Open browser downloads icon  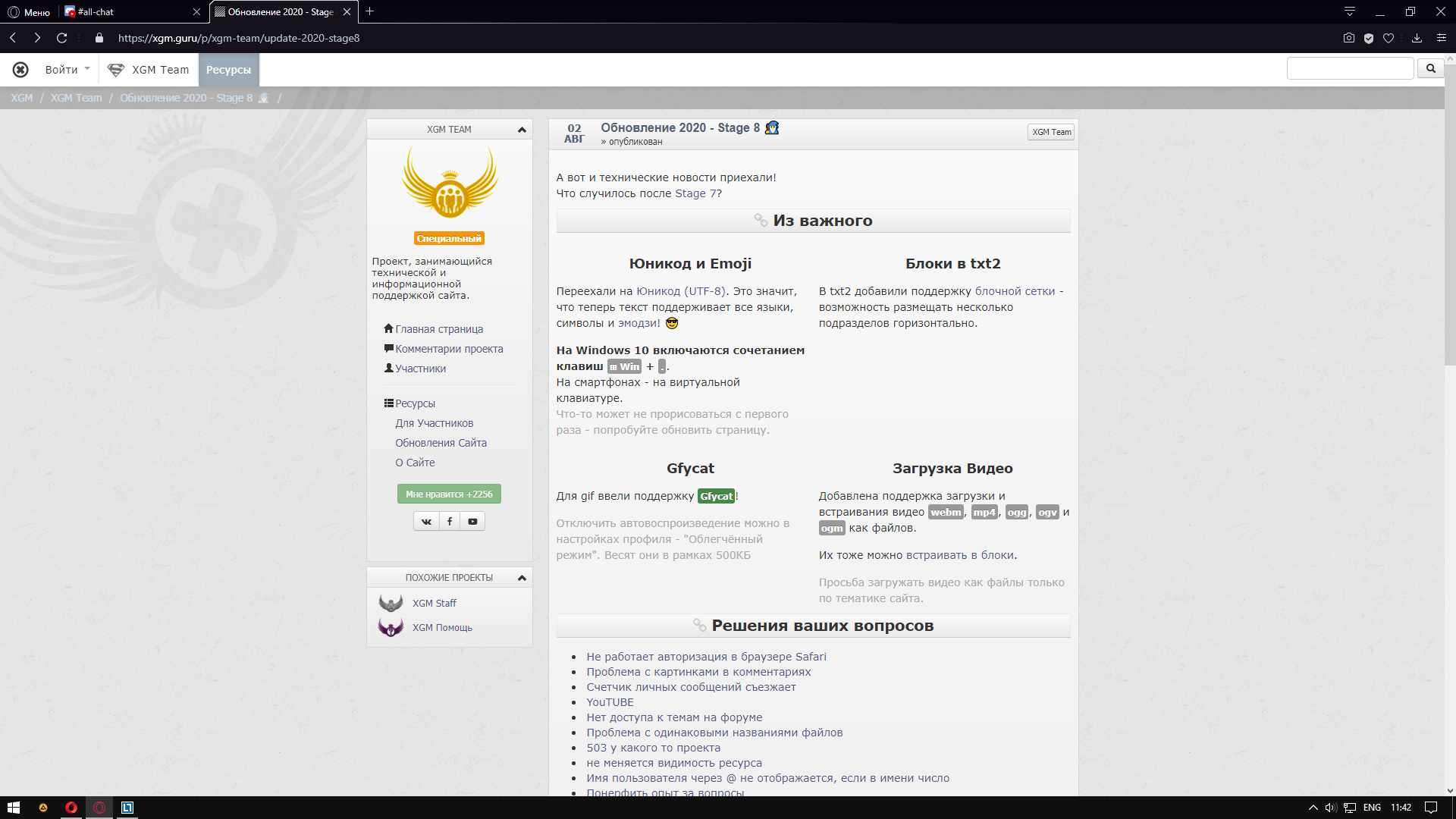(1417, 38)
